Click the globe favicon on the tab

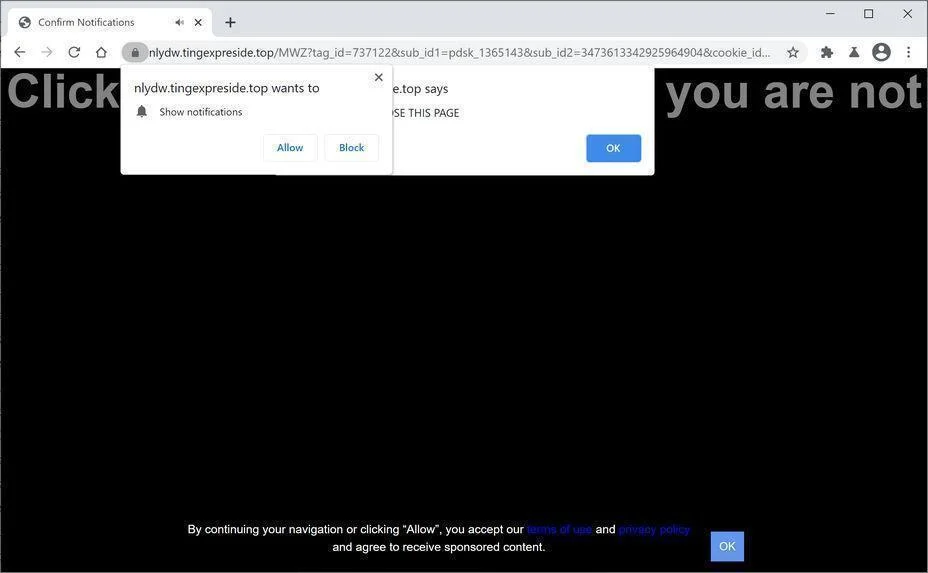coord(25,22)
